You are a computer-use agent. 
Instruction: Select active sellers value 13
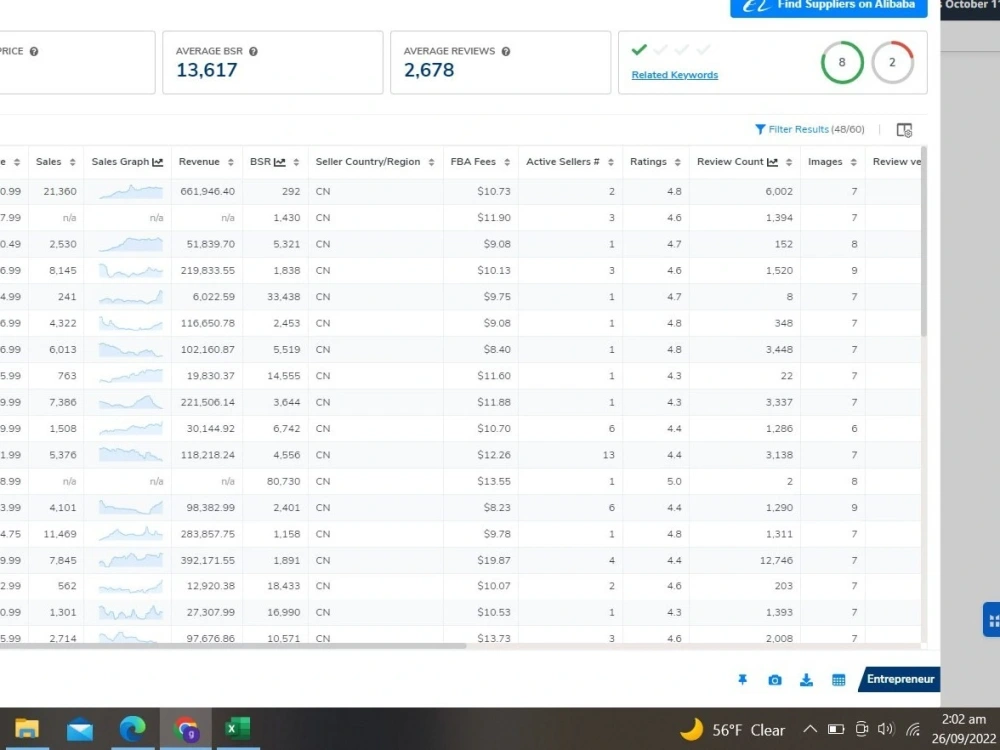(608, 455)
